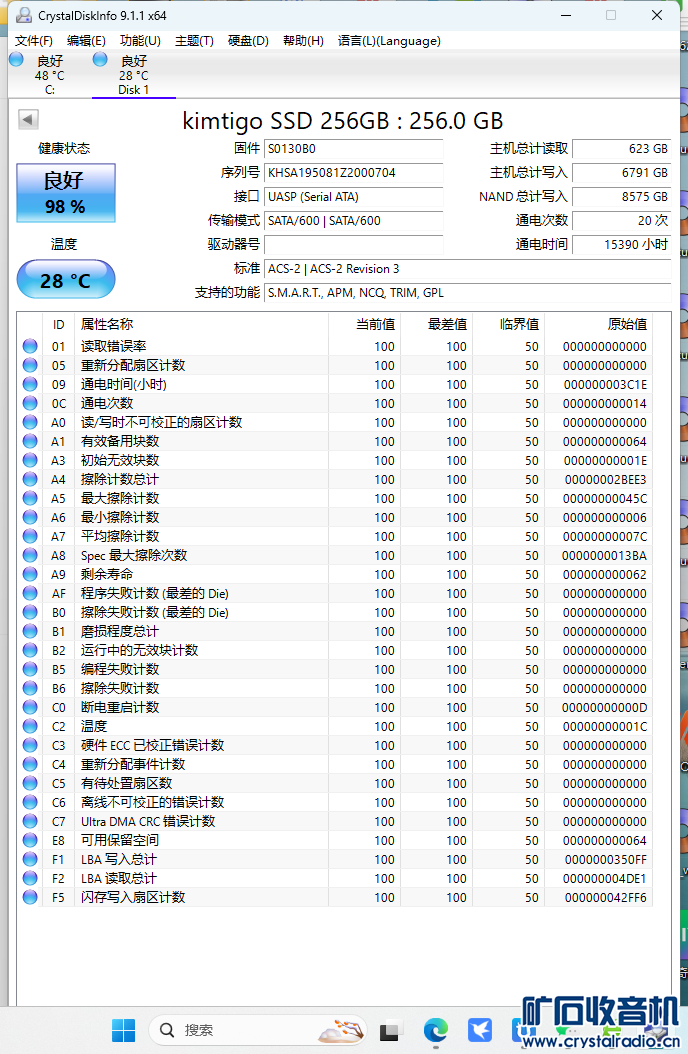Select the 运行中的无效块计数 row
688x1054 pixels.
point(335,650)
